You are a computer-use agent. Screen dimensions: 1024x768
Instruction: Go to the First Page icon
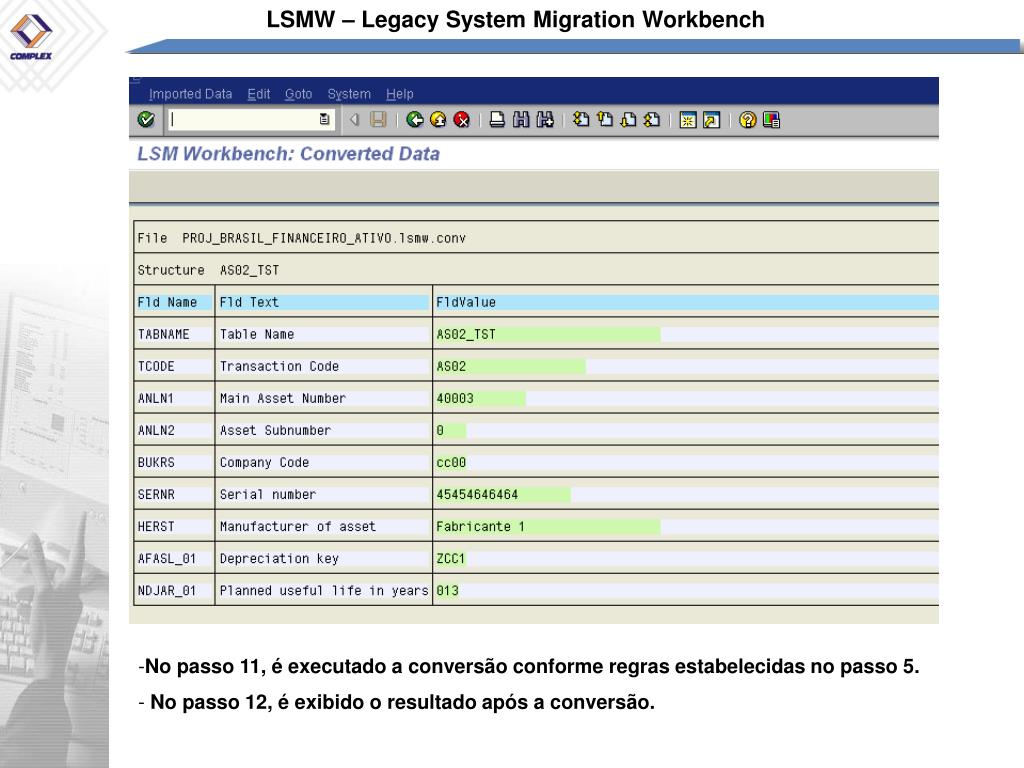point(581,120)
